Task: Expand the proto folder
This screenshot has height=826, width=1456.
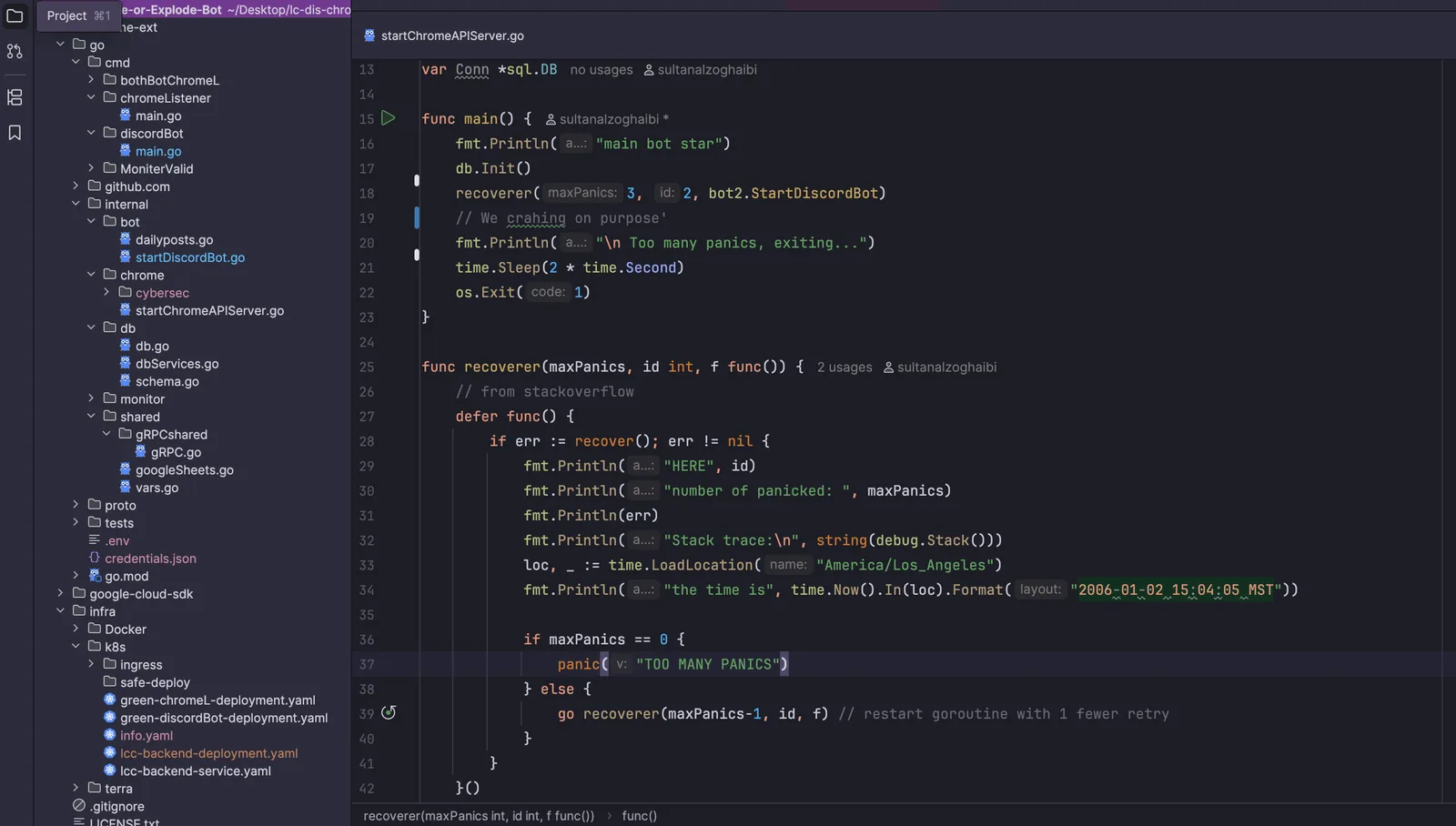Action: pos(76,505)
